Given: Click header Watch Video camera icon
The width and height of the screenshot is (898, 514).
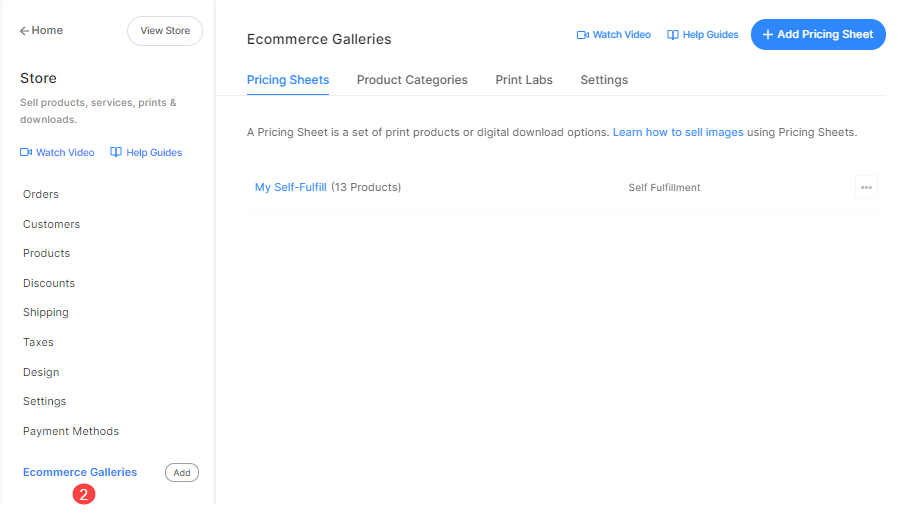Looking at the screenshot, I should click(583, 35).
